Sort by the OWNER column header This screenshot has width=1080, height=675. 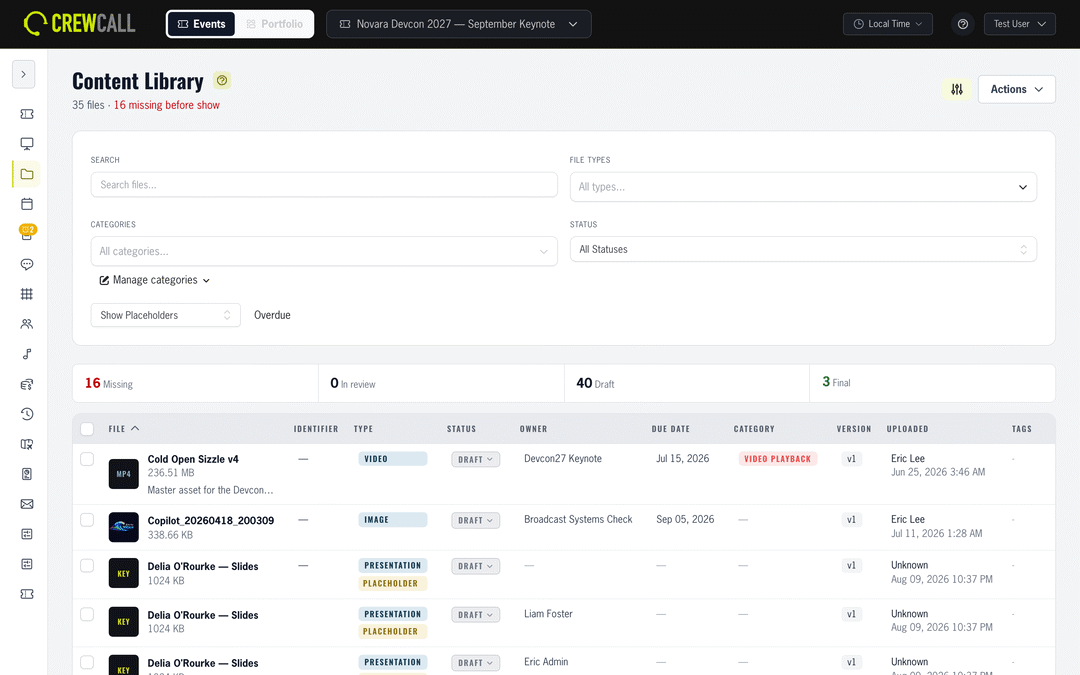(533, 429)
